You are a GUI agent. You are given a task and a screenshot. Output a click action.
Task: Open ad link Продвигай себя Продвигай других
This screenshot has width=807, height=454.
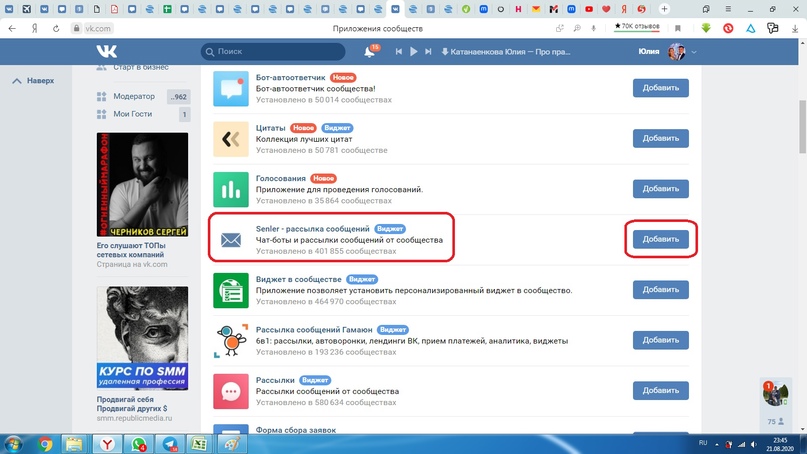(x=132, y=404)
